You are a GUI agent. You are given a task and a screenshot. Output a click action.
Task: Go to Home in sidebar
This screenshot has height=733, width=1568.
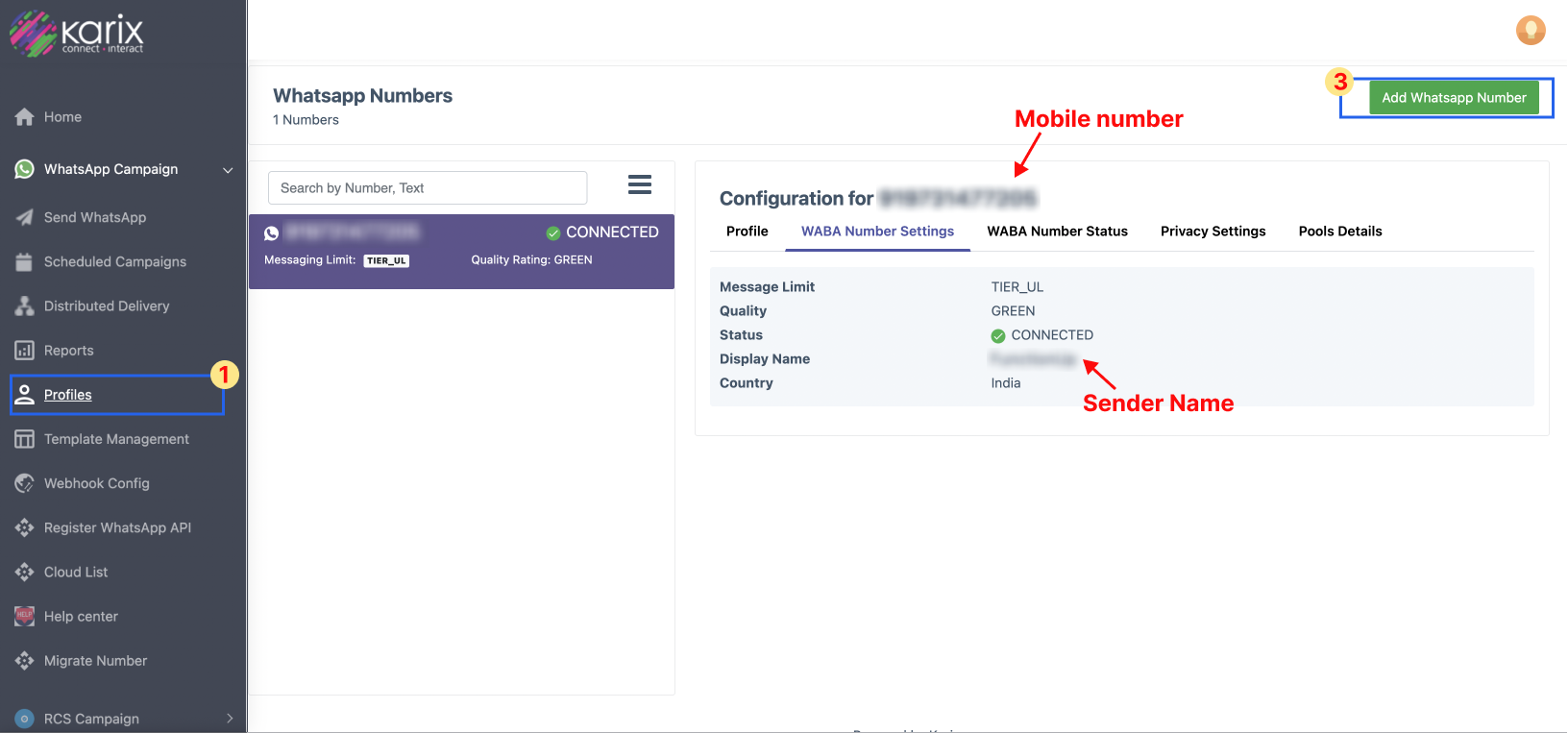click(62, 117)
